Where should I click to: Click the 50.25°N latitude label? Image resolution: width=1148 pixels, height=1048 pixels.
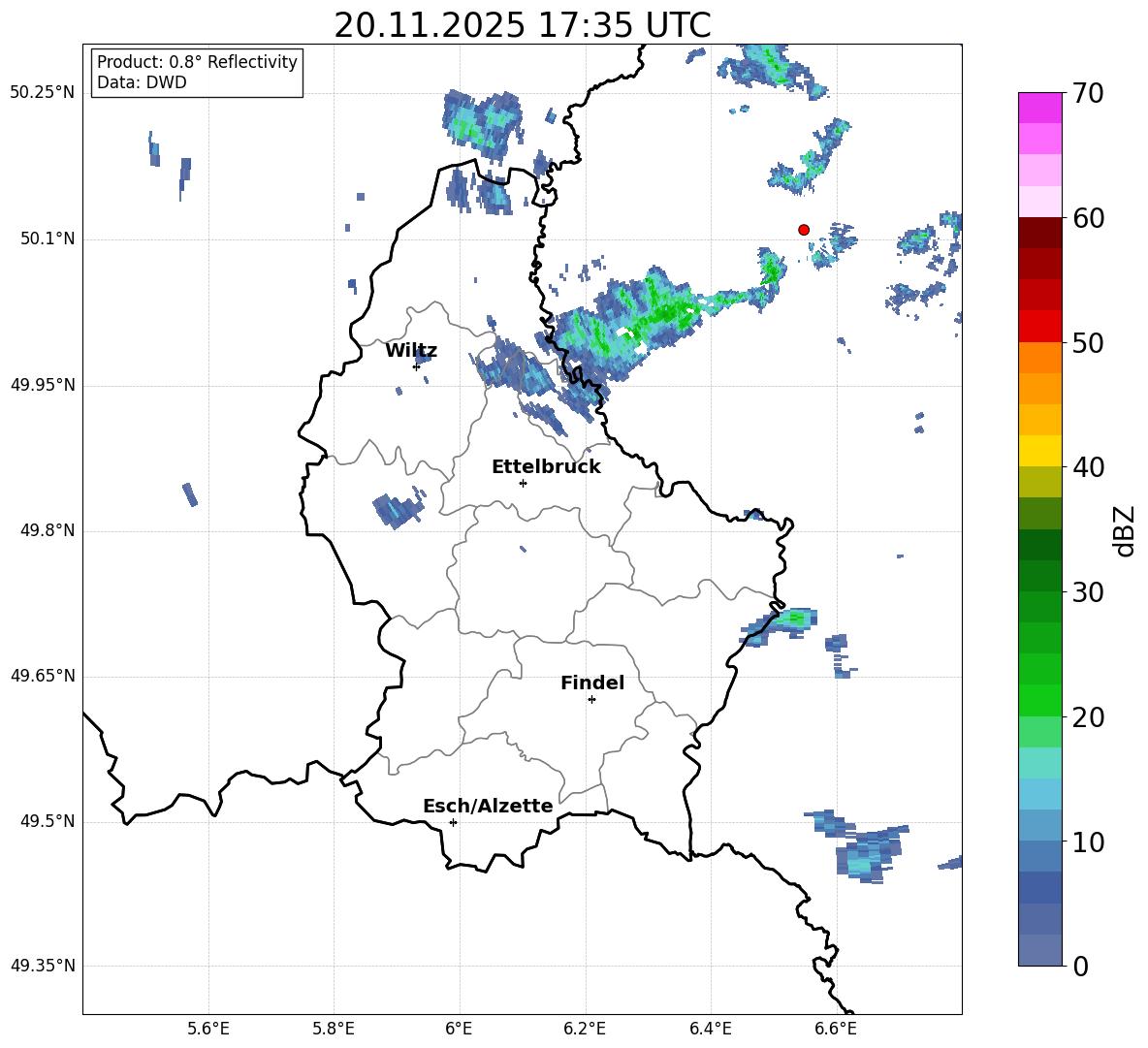coord(43,93)
